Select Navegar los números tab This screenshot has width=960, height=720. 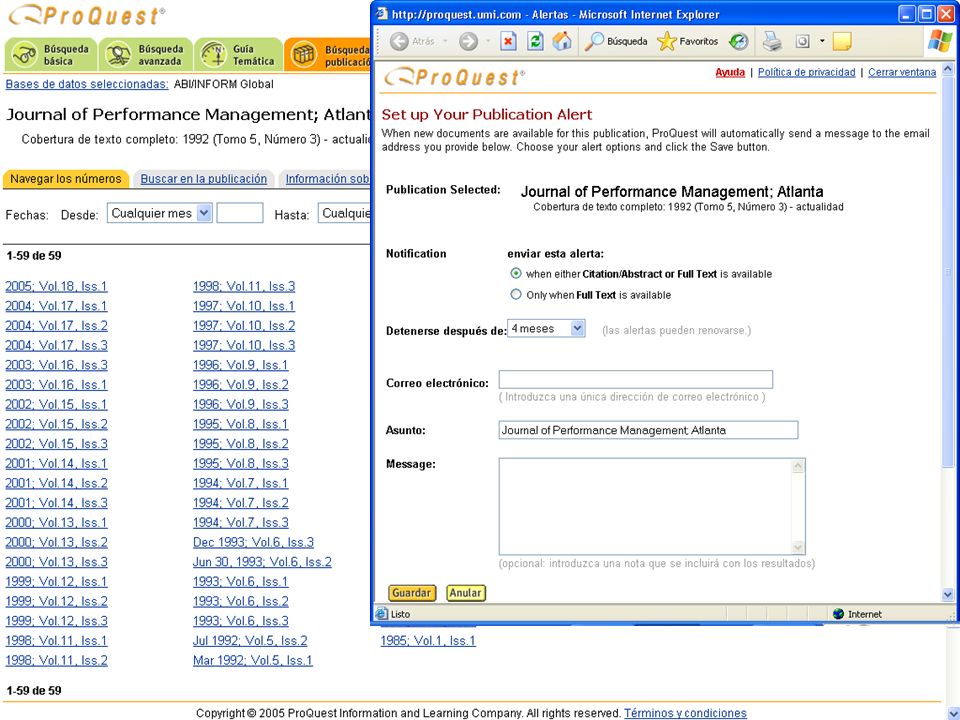point(66,179)
